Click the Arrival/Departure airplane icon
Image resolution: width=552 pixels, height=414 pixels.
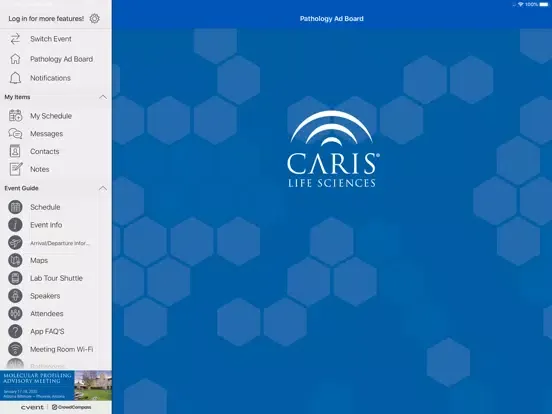[x=15, y=243]
